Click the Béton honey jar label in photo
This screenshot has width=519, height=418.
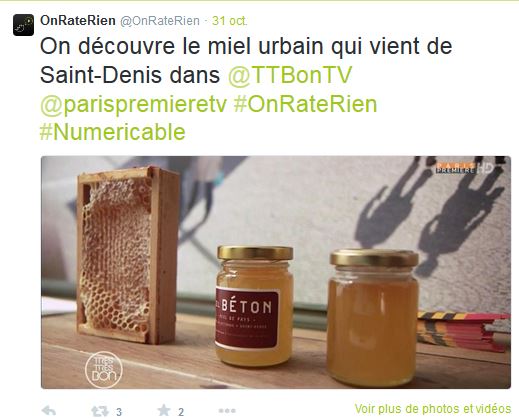coord(247,318)
